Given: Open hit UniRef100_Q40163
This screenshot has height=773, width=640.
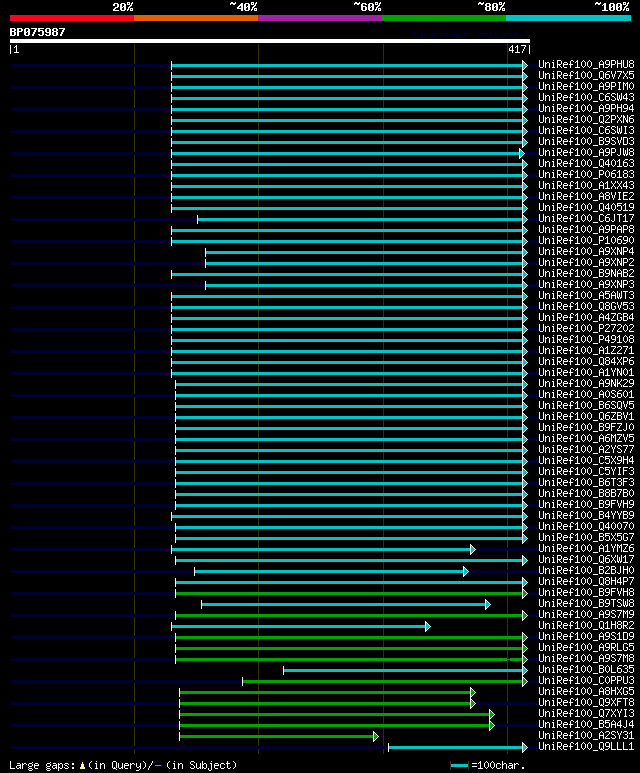Looking at the screenshot, I should pyautogui.click(x=586, y=164).
